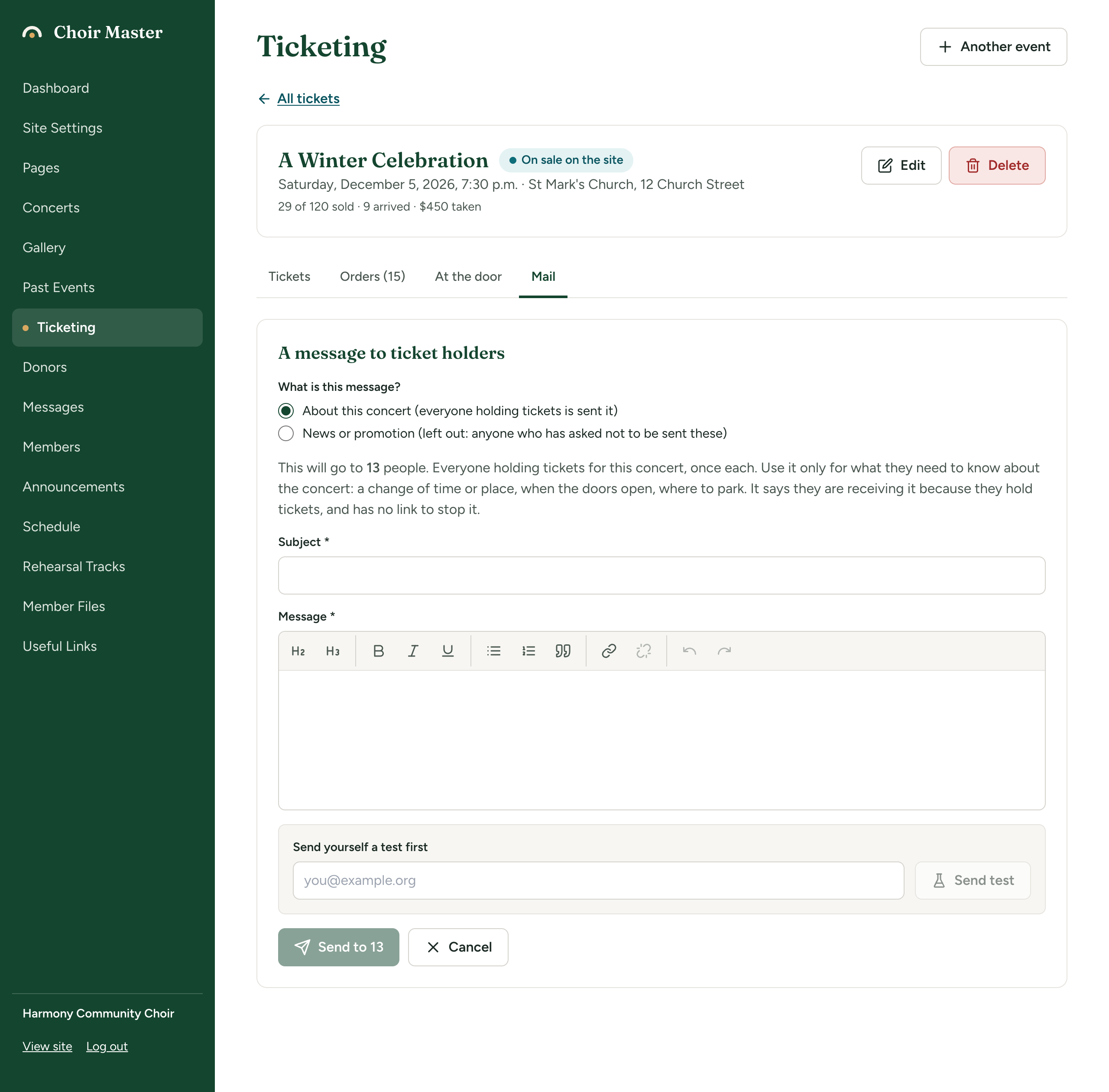1109x1092 pixels.
Task: Add a link in the message
Action: point(609,651)
